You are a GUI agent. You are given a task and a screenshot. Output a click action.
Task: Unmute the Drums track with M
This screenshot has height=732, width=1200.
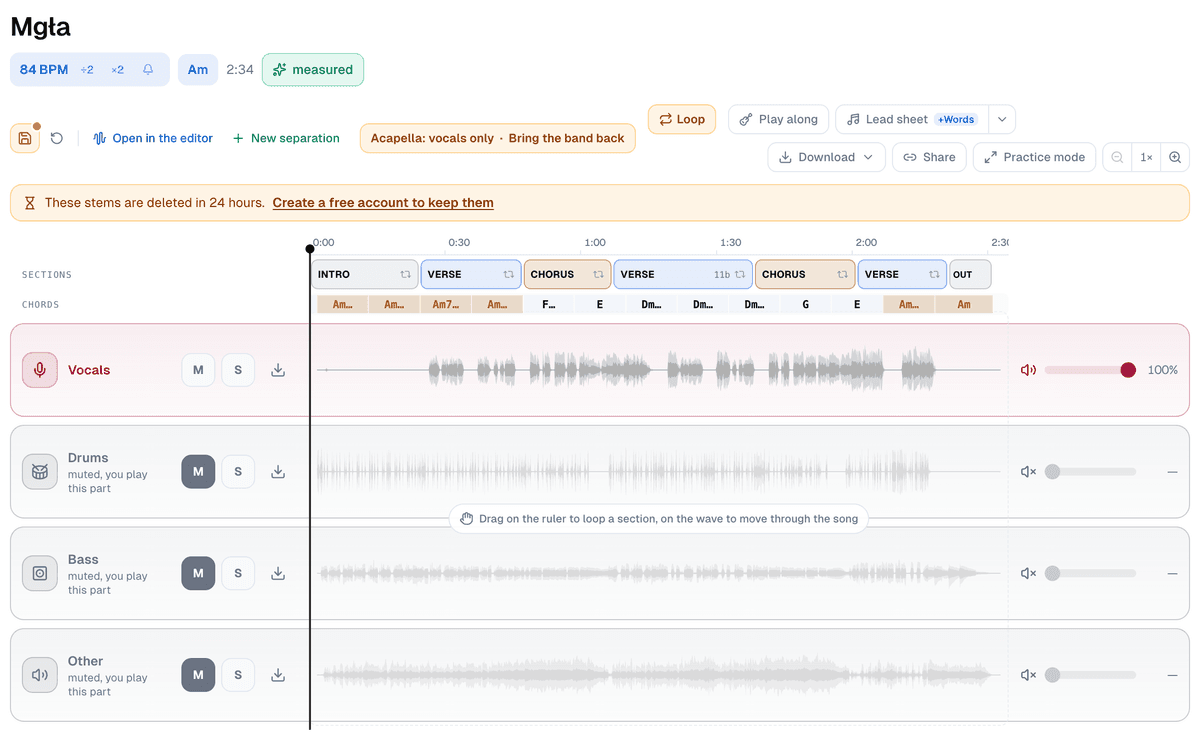click(x=198, y=472)
